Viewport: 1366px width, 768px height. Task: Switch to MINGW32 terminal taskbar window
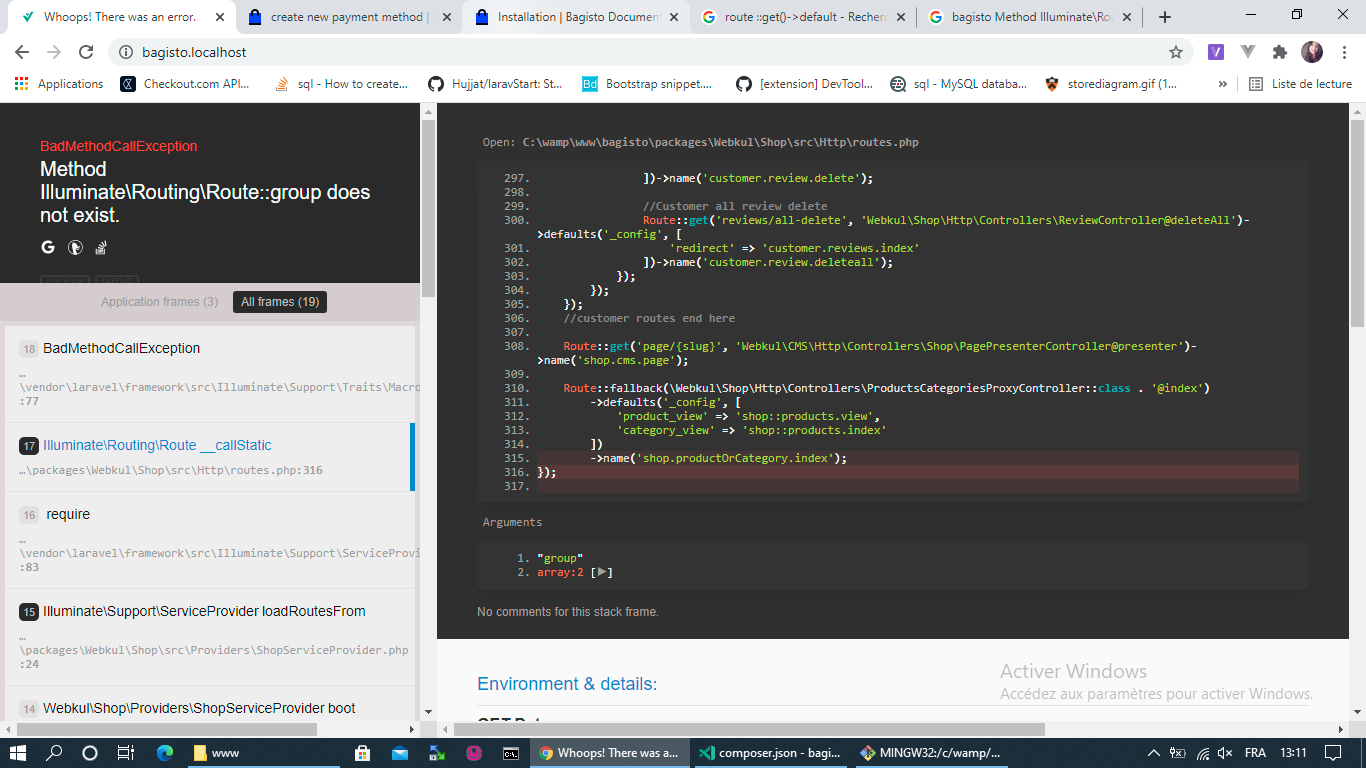pos(929,753)
